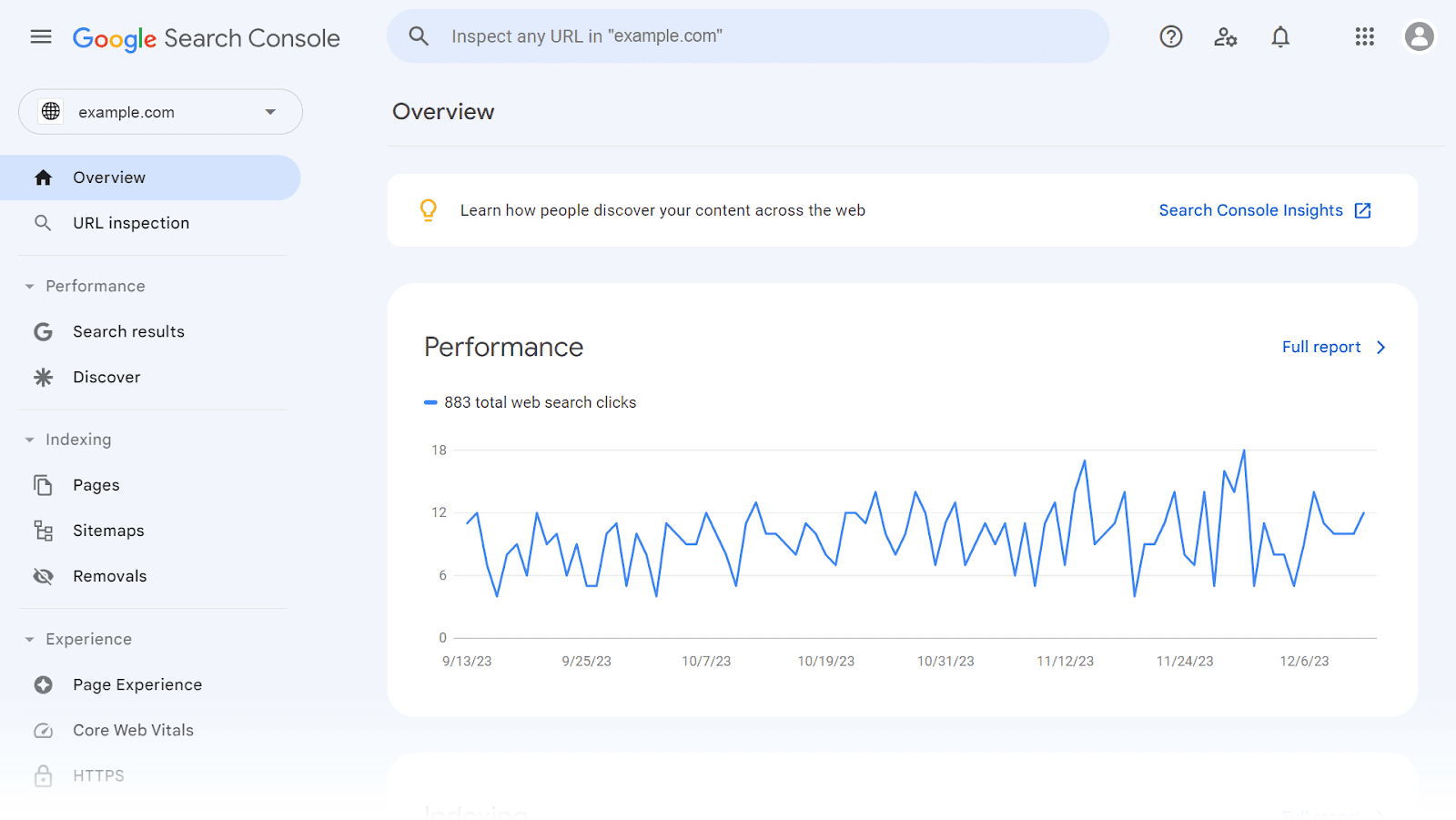Open the Removals report
This screenshot has height=820, width=1456.
pyautogui.click(x=109, y=575)
